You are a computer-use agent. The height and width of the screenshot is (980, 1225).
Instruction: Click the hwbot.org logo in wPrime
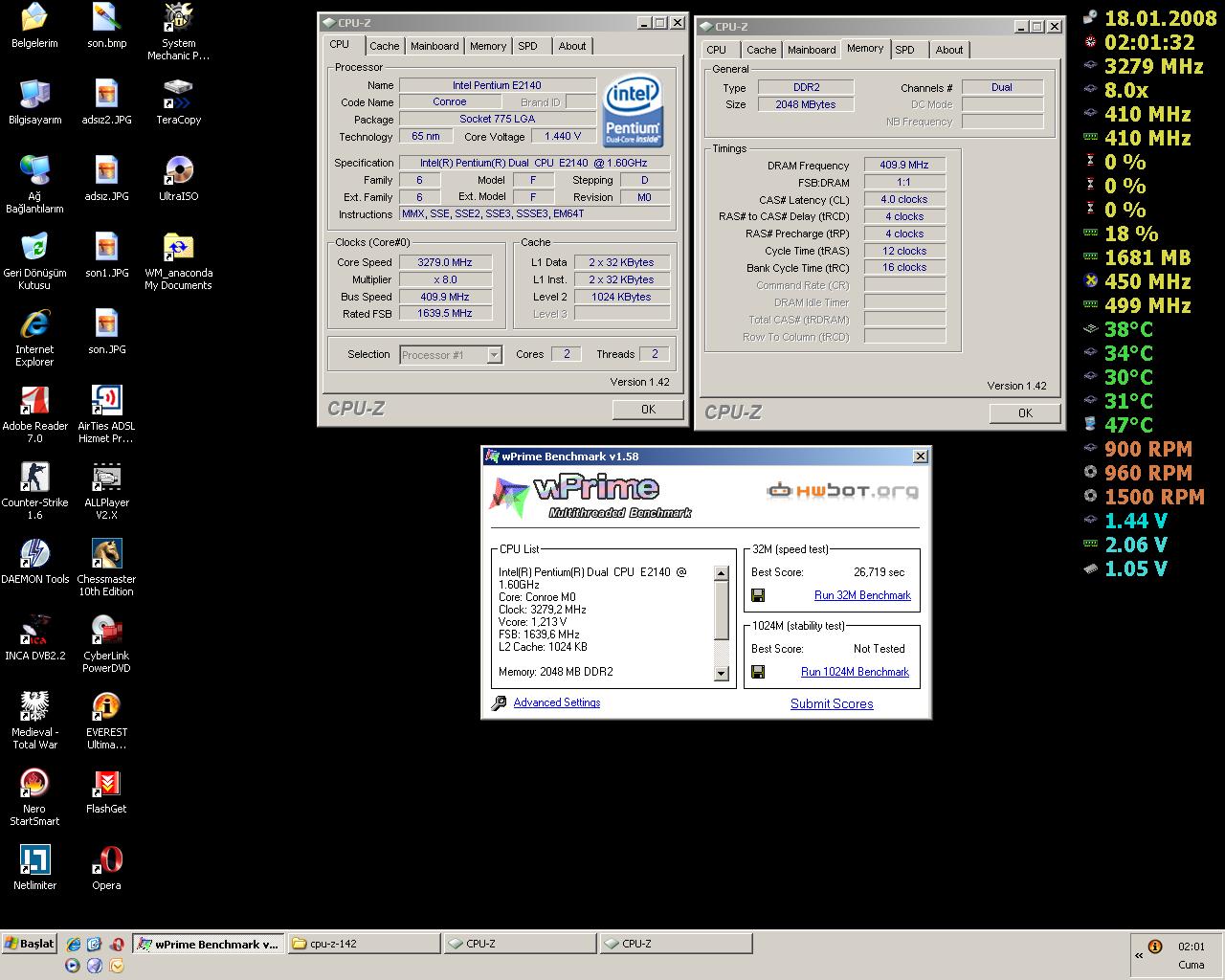pos(842,491)
